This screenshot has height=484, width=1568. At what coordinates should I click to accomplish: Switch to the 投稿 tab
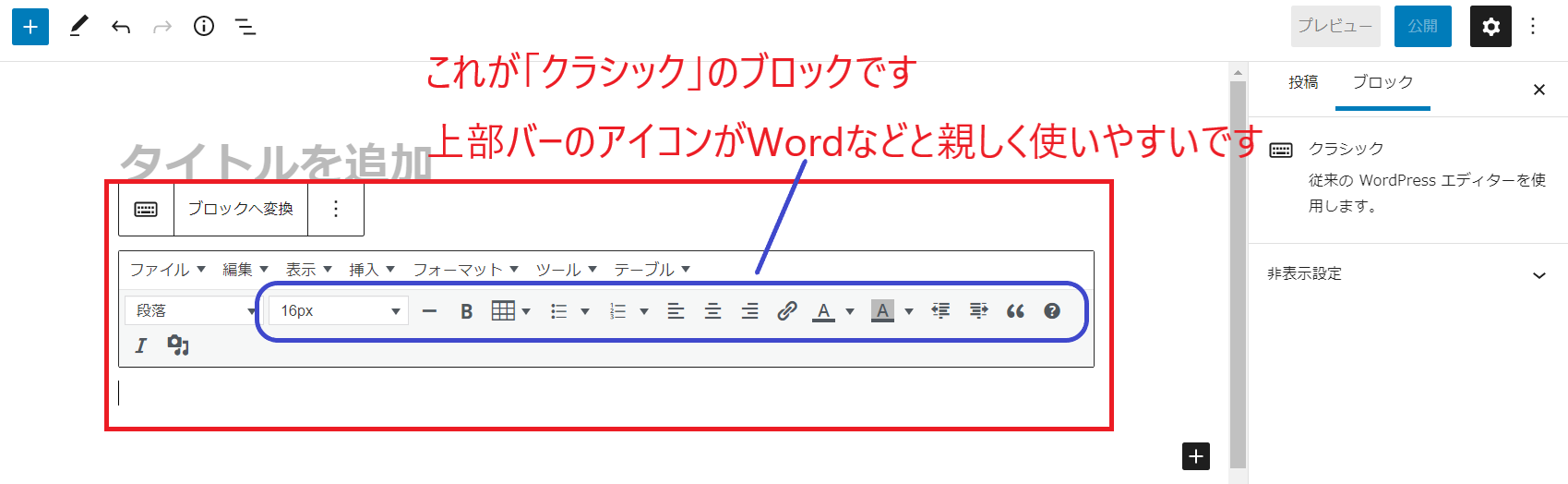[x=1303, y=82]
